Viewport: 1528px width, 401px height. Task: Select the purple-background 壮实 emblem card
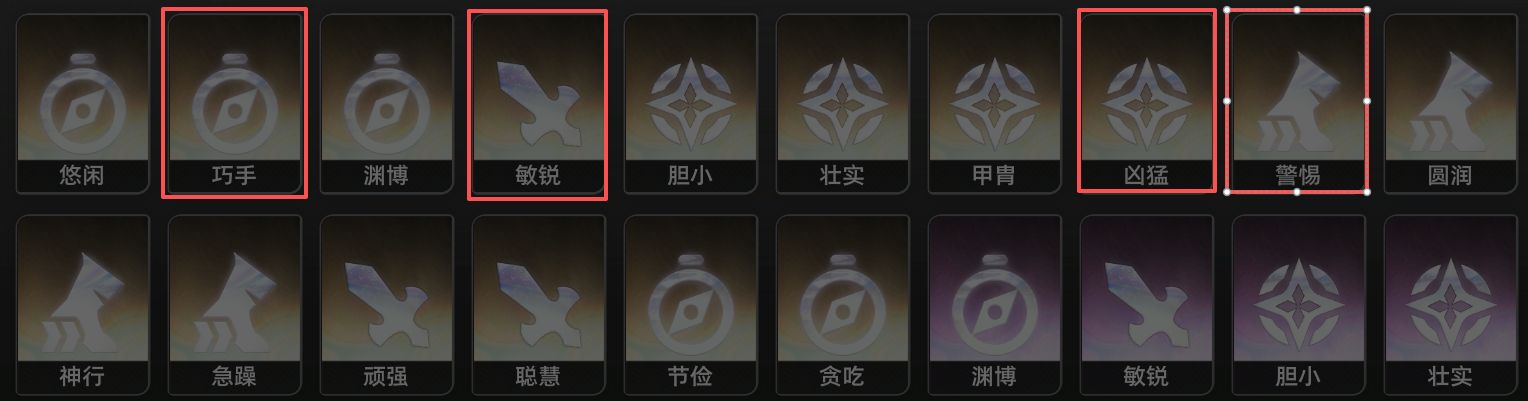[1450, 304]
